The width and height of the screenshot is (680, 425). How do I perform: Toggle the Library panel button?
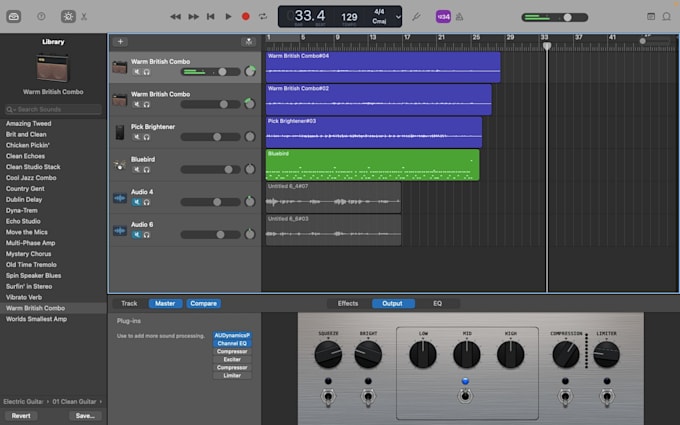click(13, 17)
